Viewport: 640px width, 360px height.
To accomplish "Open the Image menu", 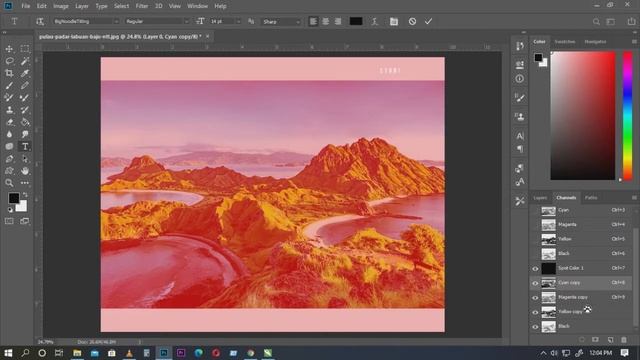I will coord(61,6).
